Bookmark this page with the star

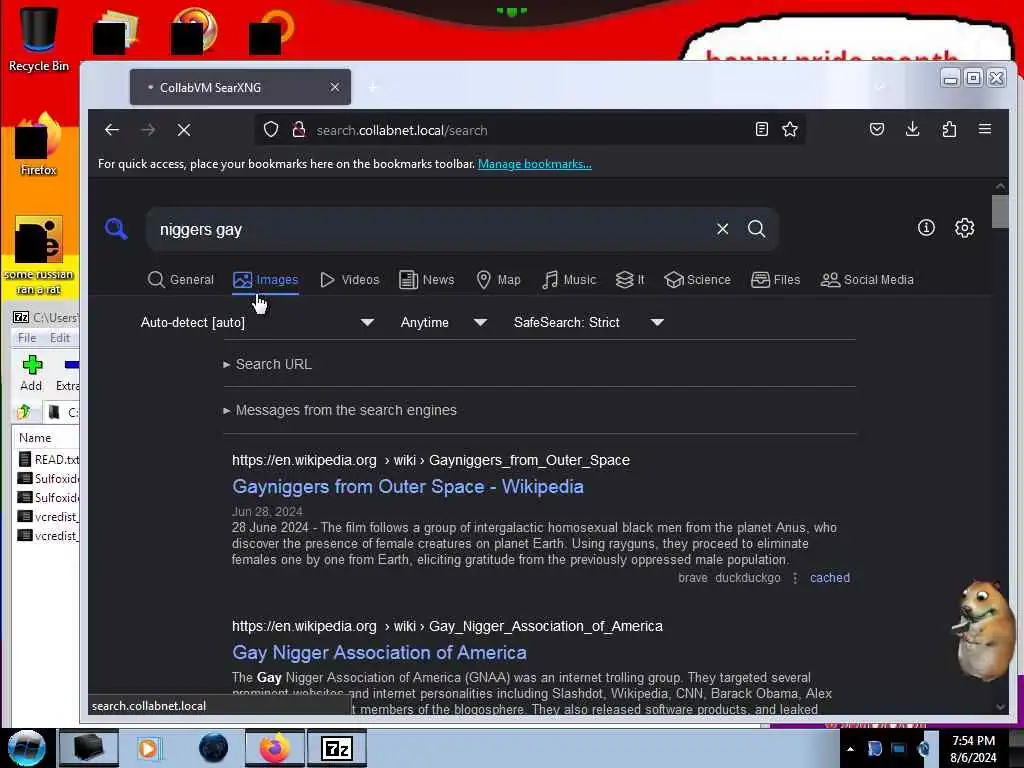point(790,129)
